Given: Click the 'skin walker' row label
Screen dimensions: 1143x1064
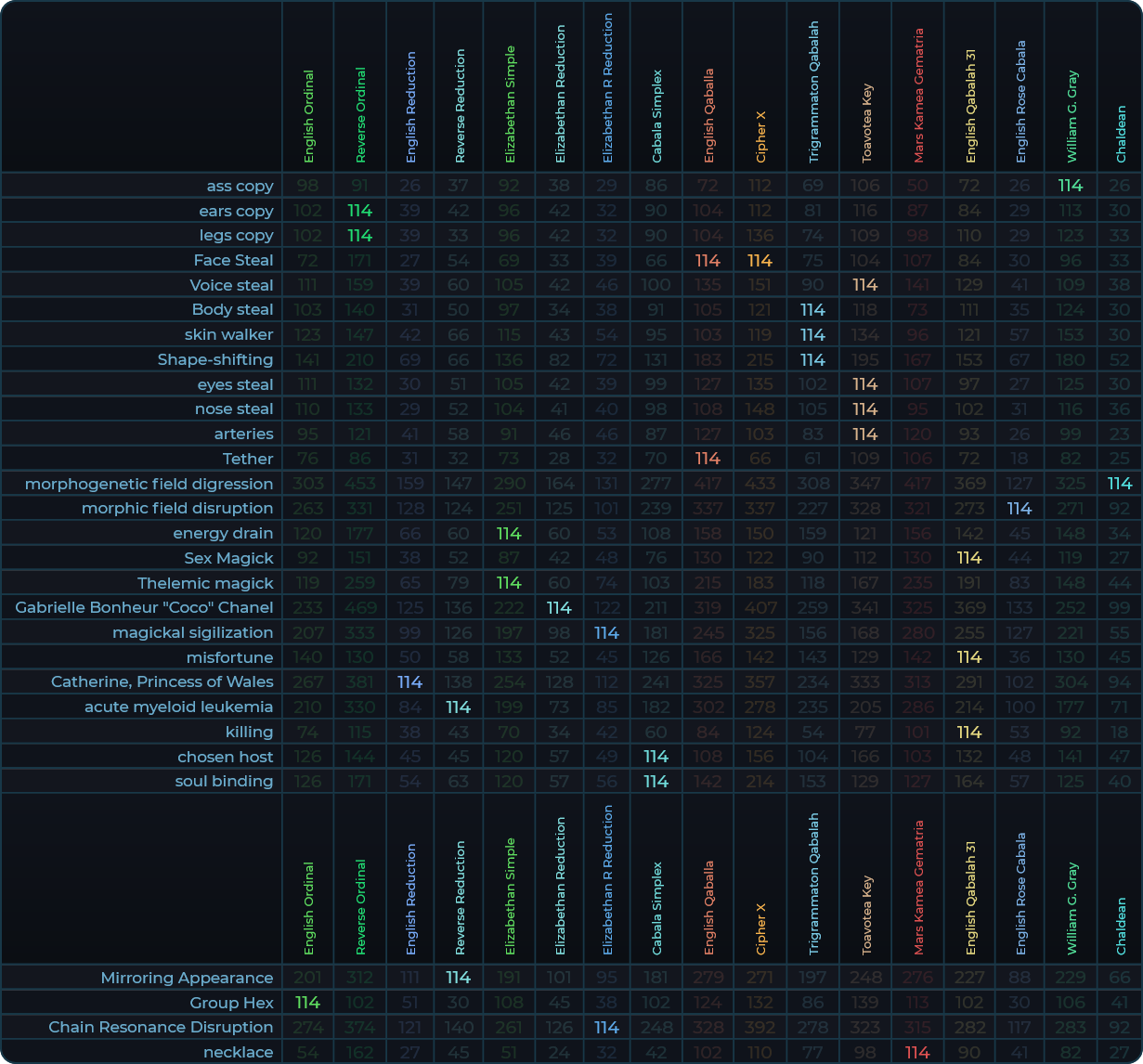Looking at the screenshot, I should [228, 334].
